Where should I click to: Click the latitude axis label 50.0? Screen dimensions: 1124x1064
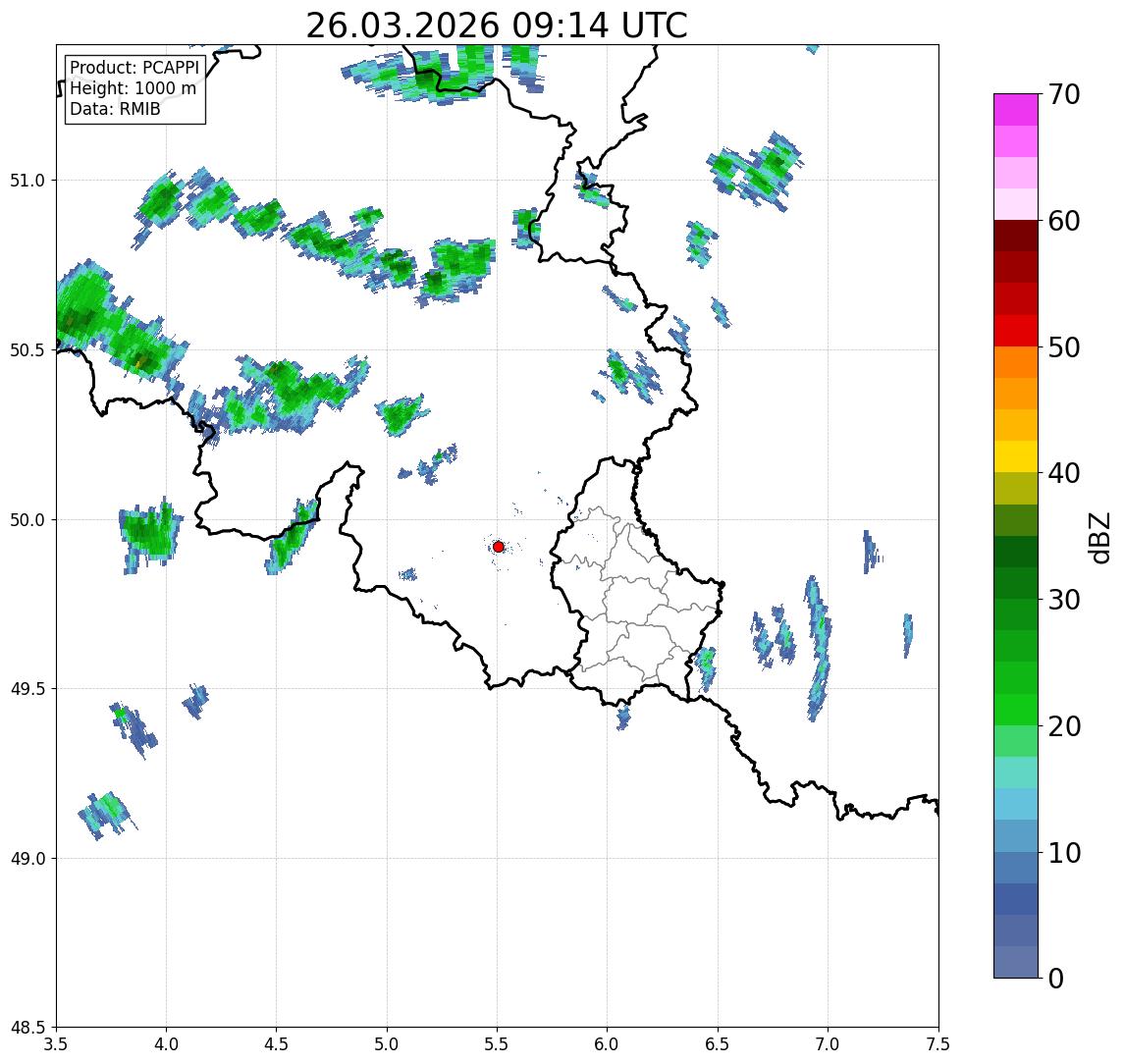tap(27, 519)
